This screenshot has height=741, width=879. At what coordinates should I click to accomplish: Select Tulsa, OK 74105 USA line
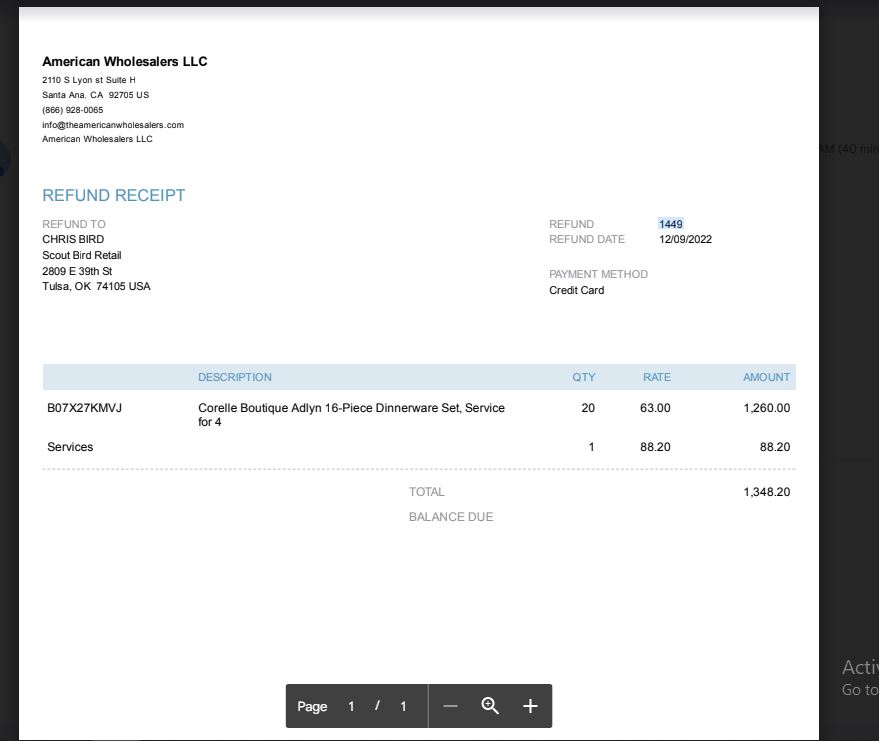pos(96,286)
